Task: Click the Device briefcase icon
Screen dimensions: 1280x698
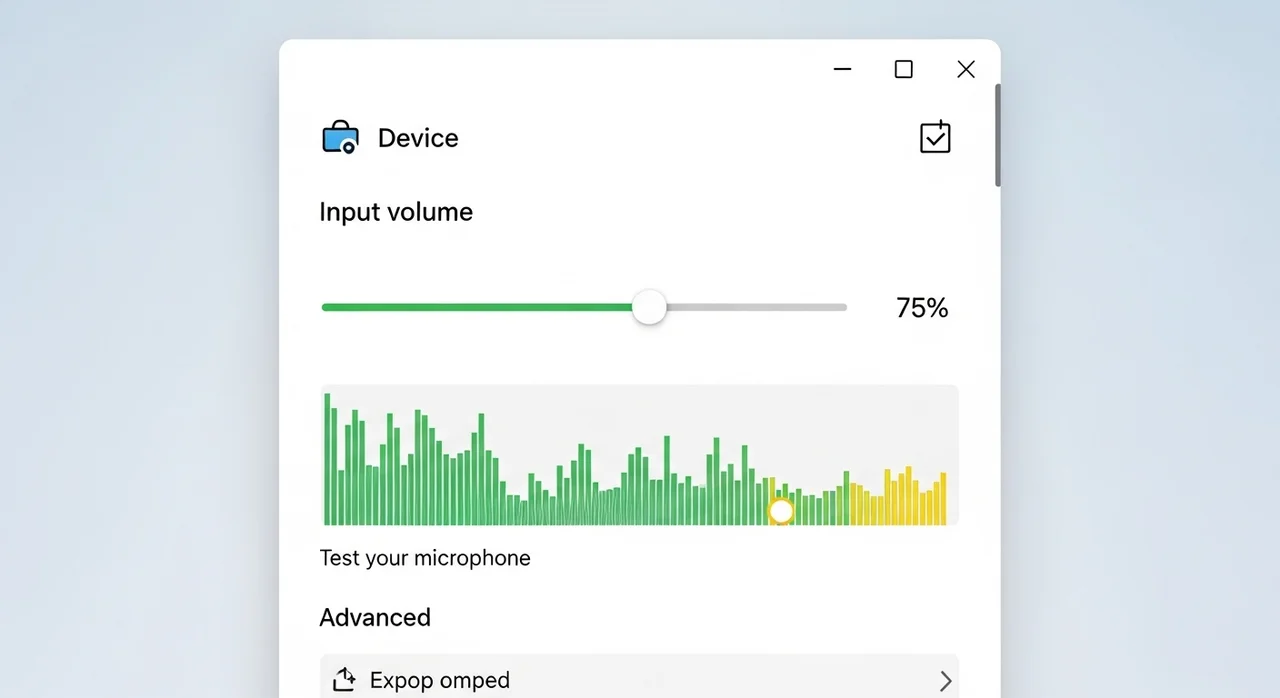Action: pos(340,138)
